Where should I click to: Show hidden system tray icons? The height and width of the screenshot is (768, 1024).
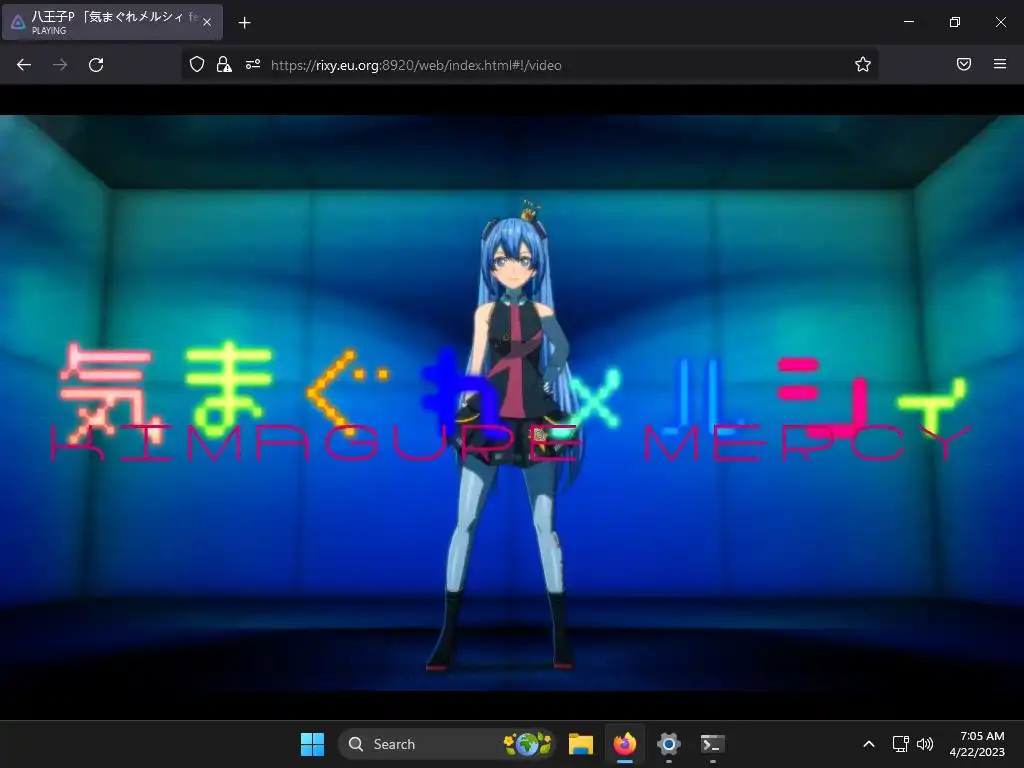pos(869,744)
